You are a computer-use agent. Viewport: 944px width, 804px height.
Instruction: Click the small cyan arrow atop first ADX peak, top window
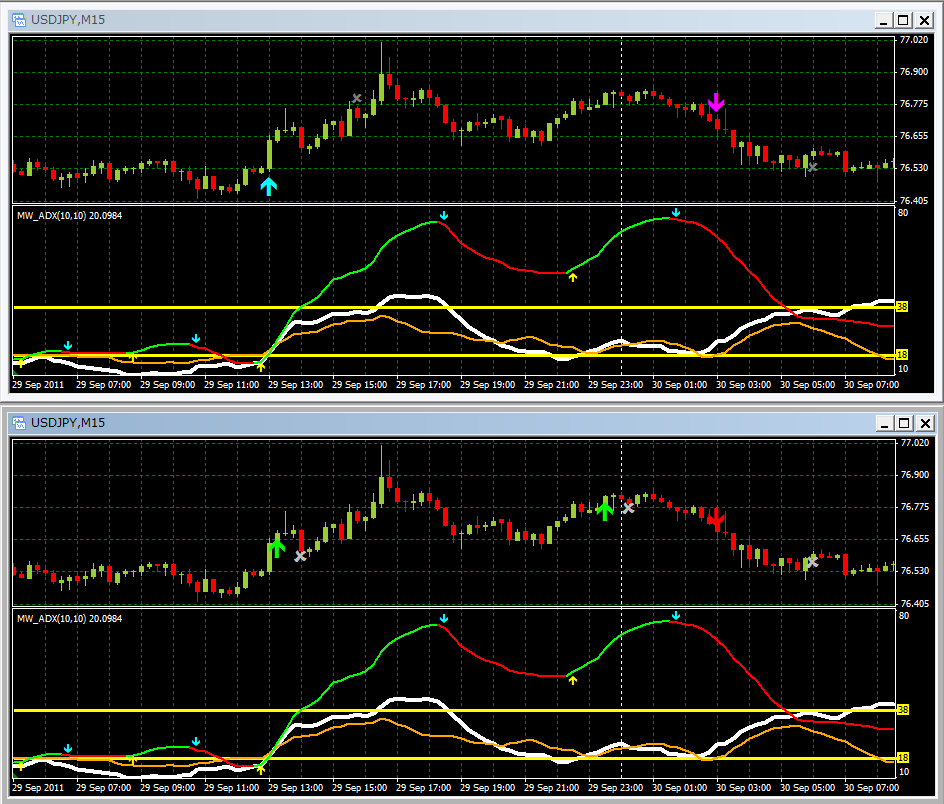point(444,215)
